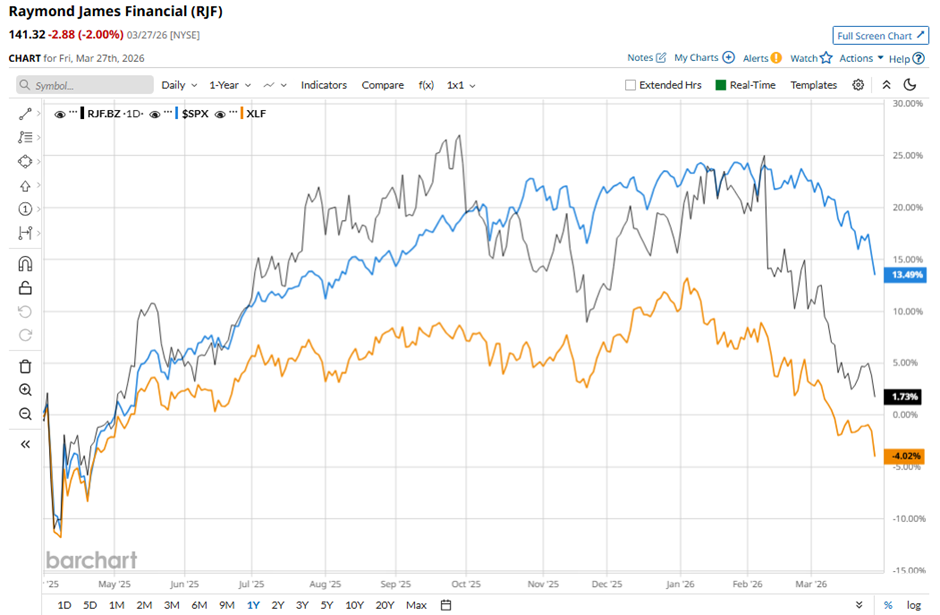The image size is (940, 615).
Task: Select the line drawing tool
Action: (25, 114)
